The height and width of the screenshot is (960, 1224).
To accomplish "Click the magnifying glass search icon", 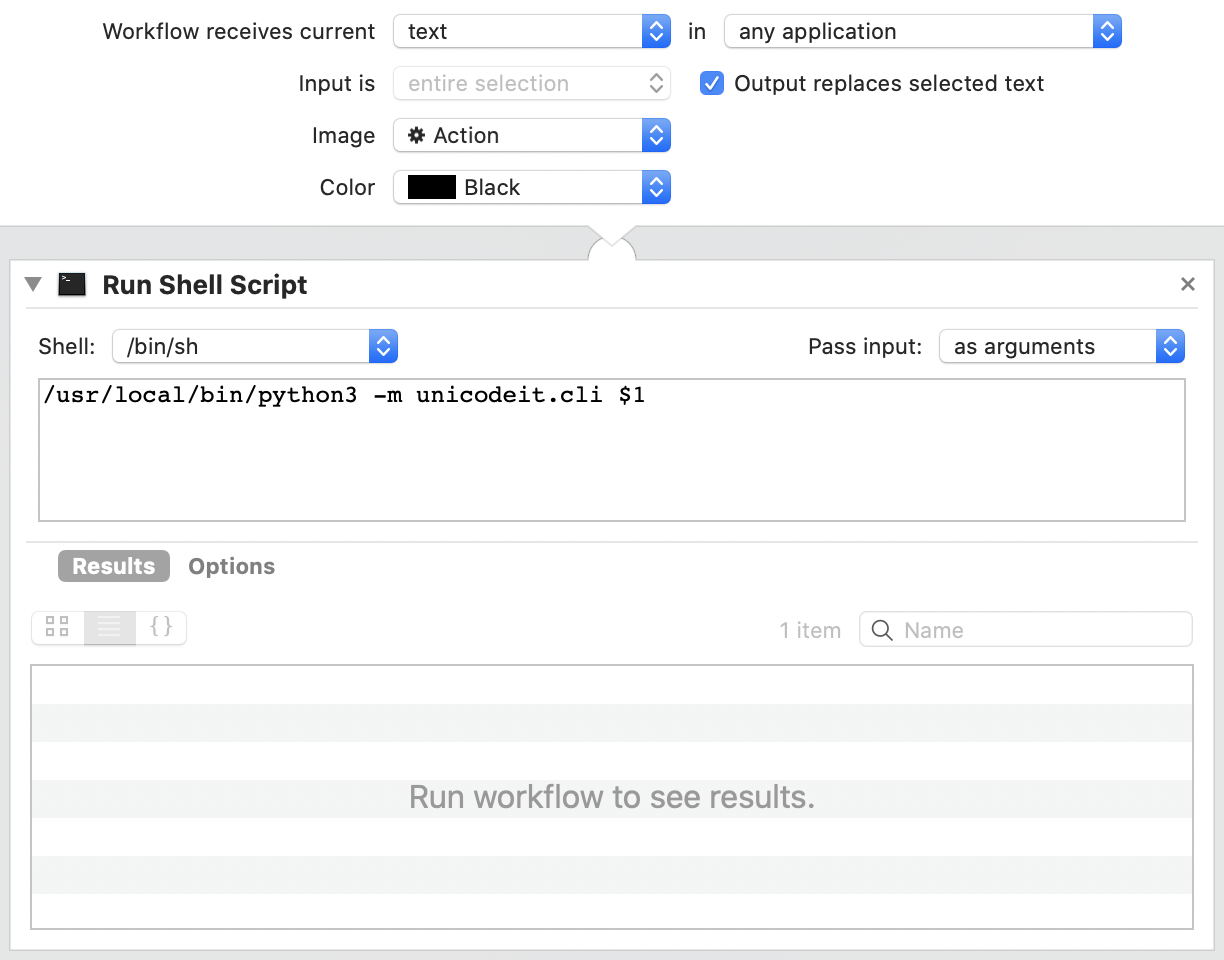I will [882, 630].
